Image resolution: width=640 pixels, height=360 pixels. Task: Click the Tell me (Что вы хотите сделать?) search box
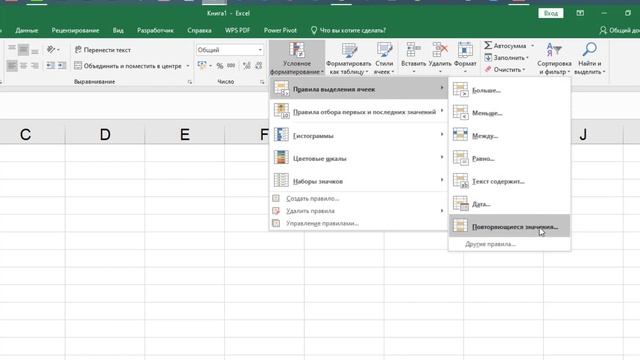click(348, 30)
